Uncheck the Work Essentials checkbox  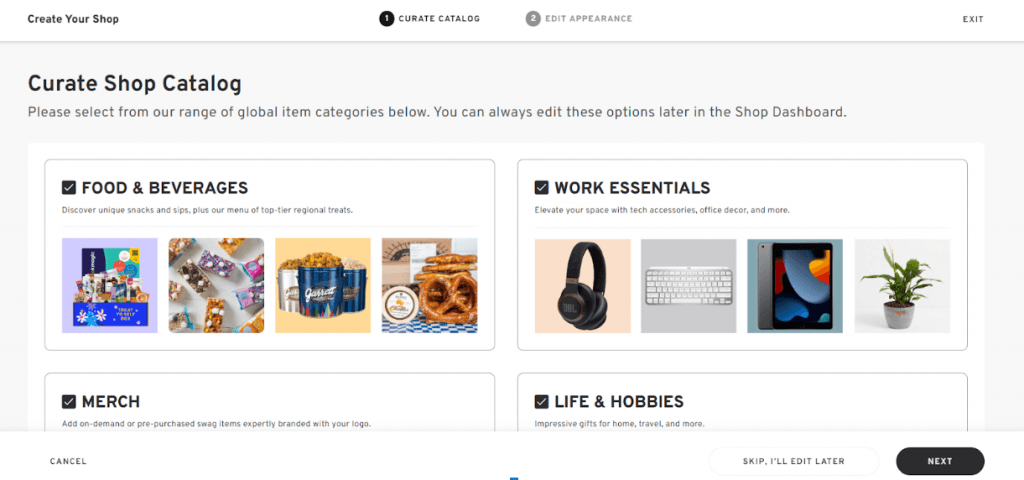542,187
